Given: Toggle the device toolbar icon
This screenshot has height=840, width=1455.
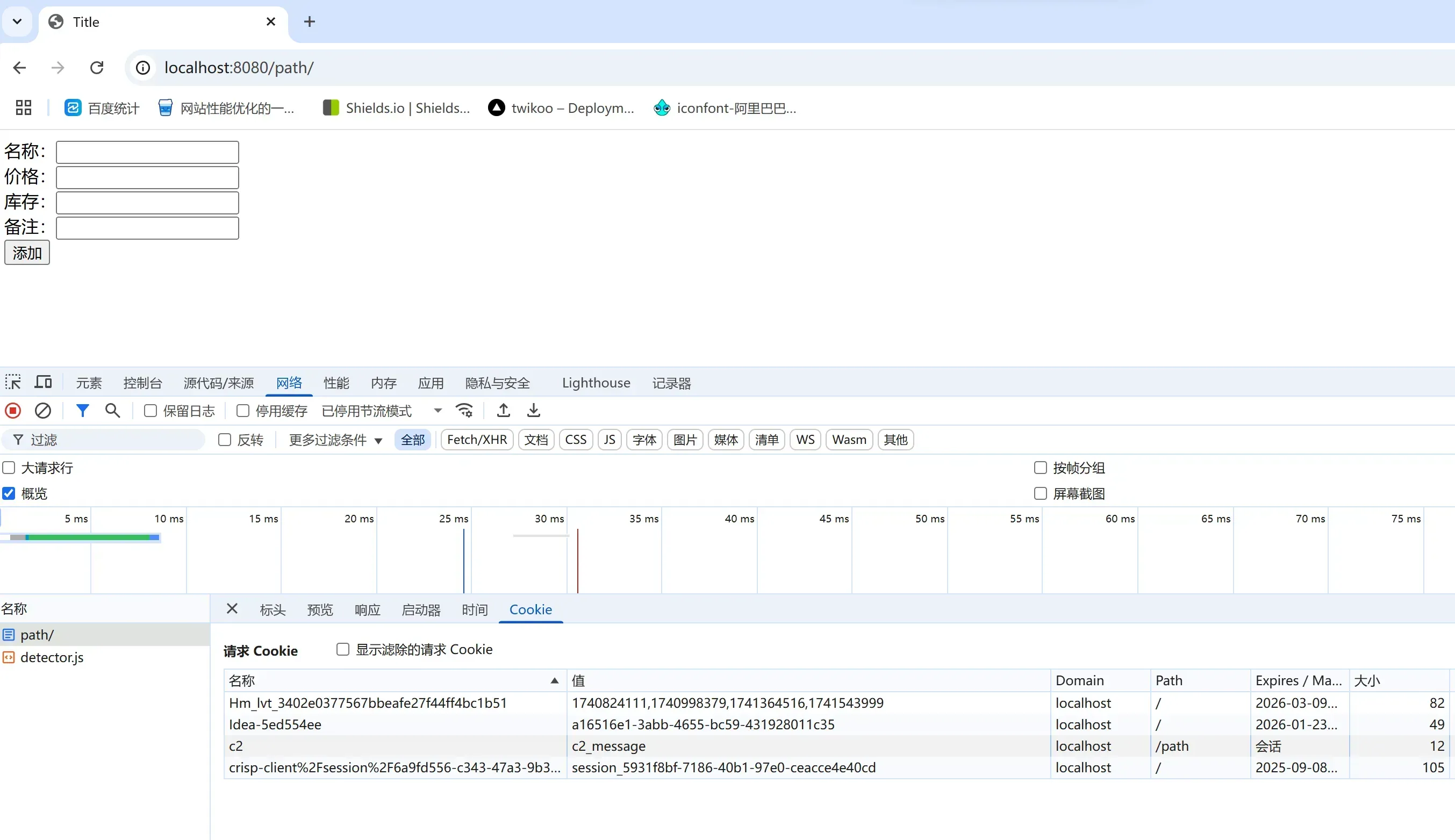Looking at the screenshot, I should pyautogui.click(x=44, y=383).
